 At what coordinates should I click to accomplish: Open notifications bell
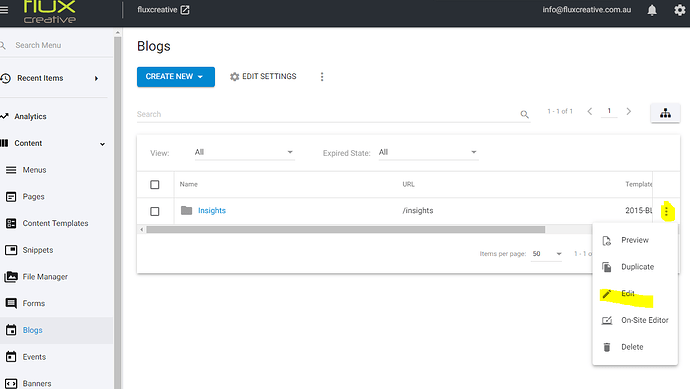652,10
